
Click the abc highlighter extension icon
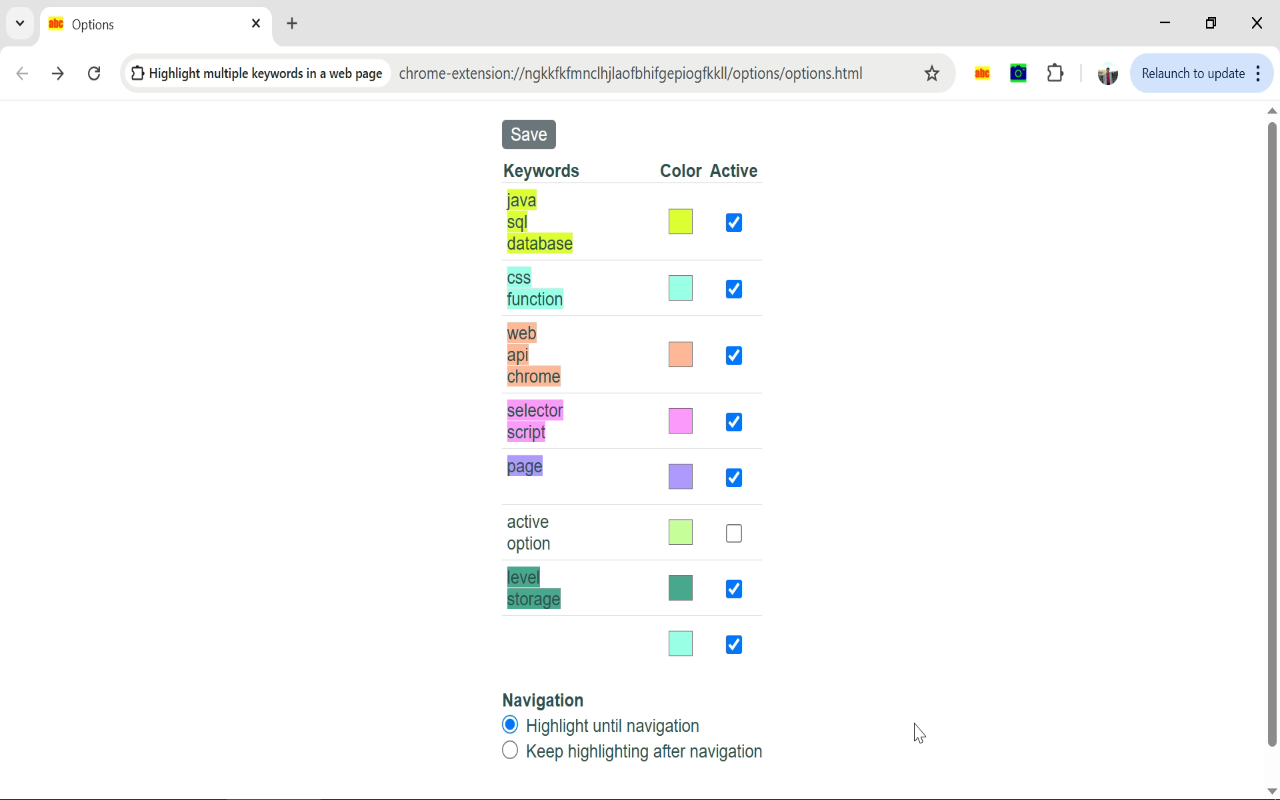click(981, 73)
